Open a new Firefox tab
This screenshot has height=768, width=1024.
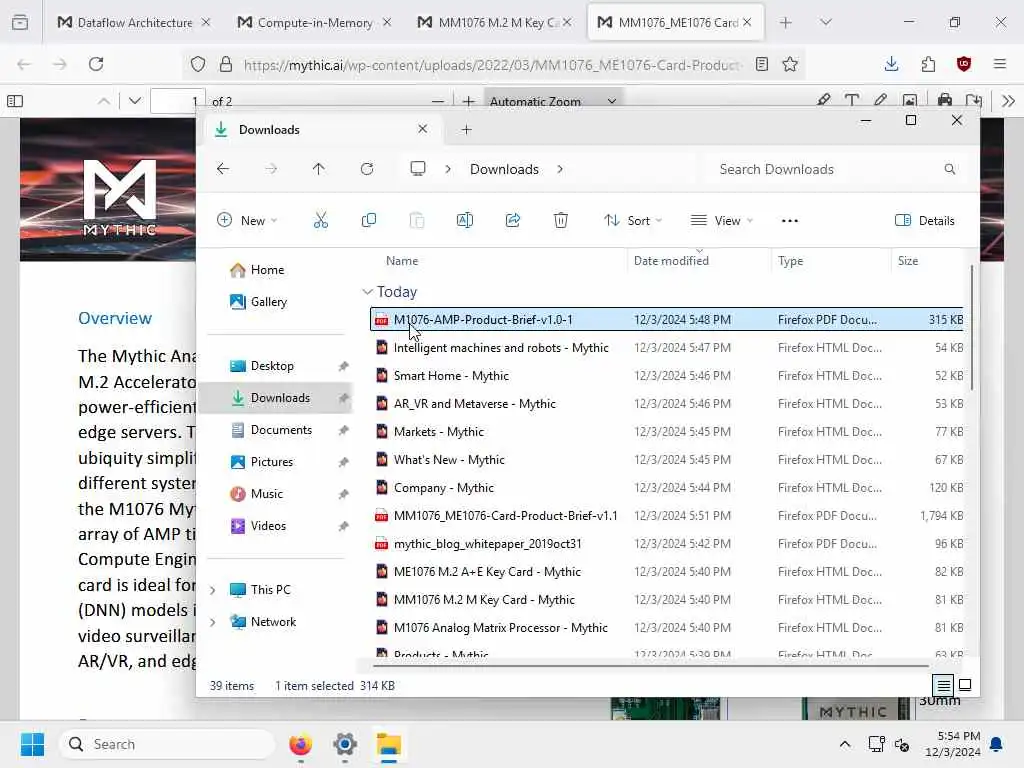click(x=786, y=22)
